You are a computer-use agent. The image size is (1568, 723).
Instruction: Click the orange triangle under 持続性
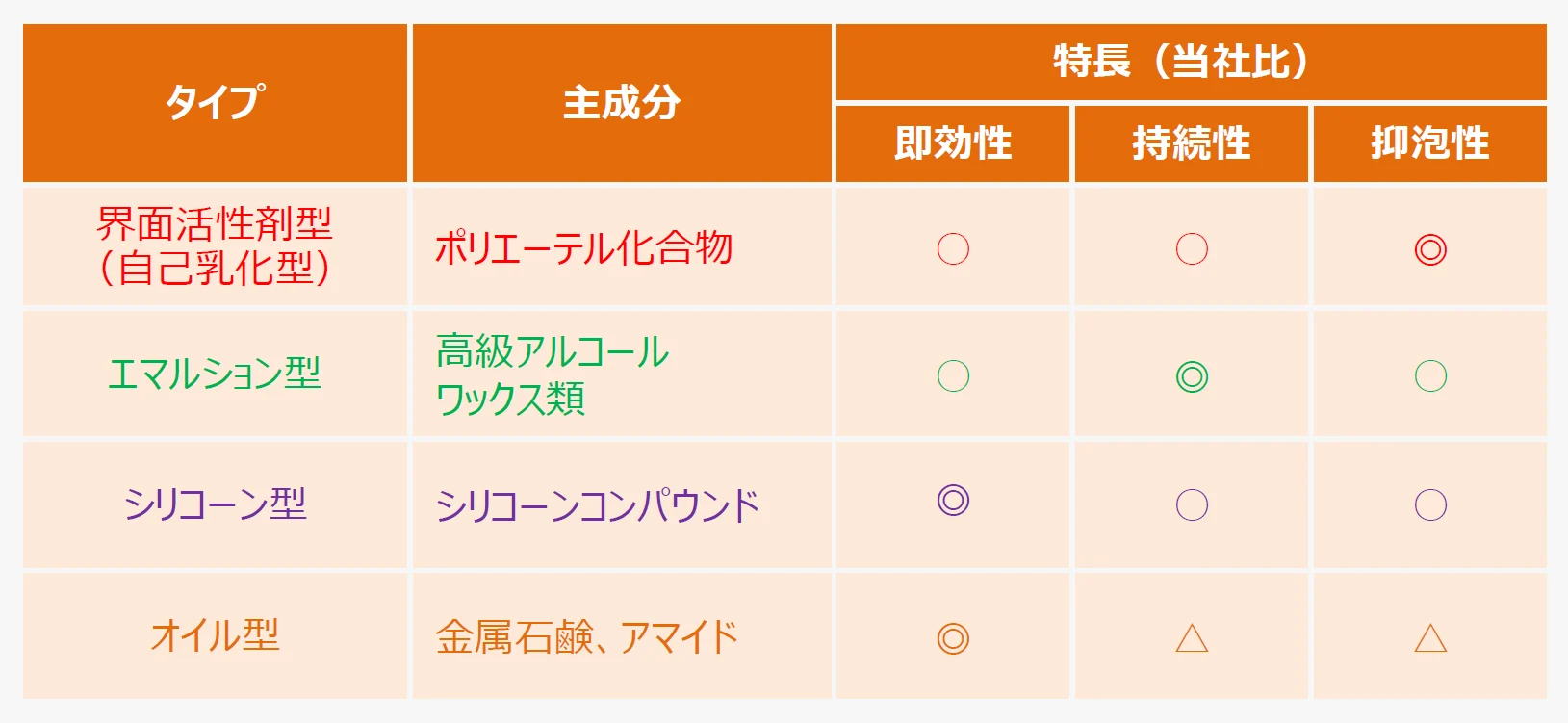click(1192, 638)
